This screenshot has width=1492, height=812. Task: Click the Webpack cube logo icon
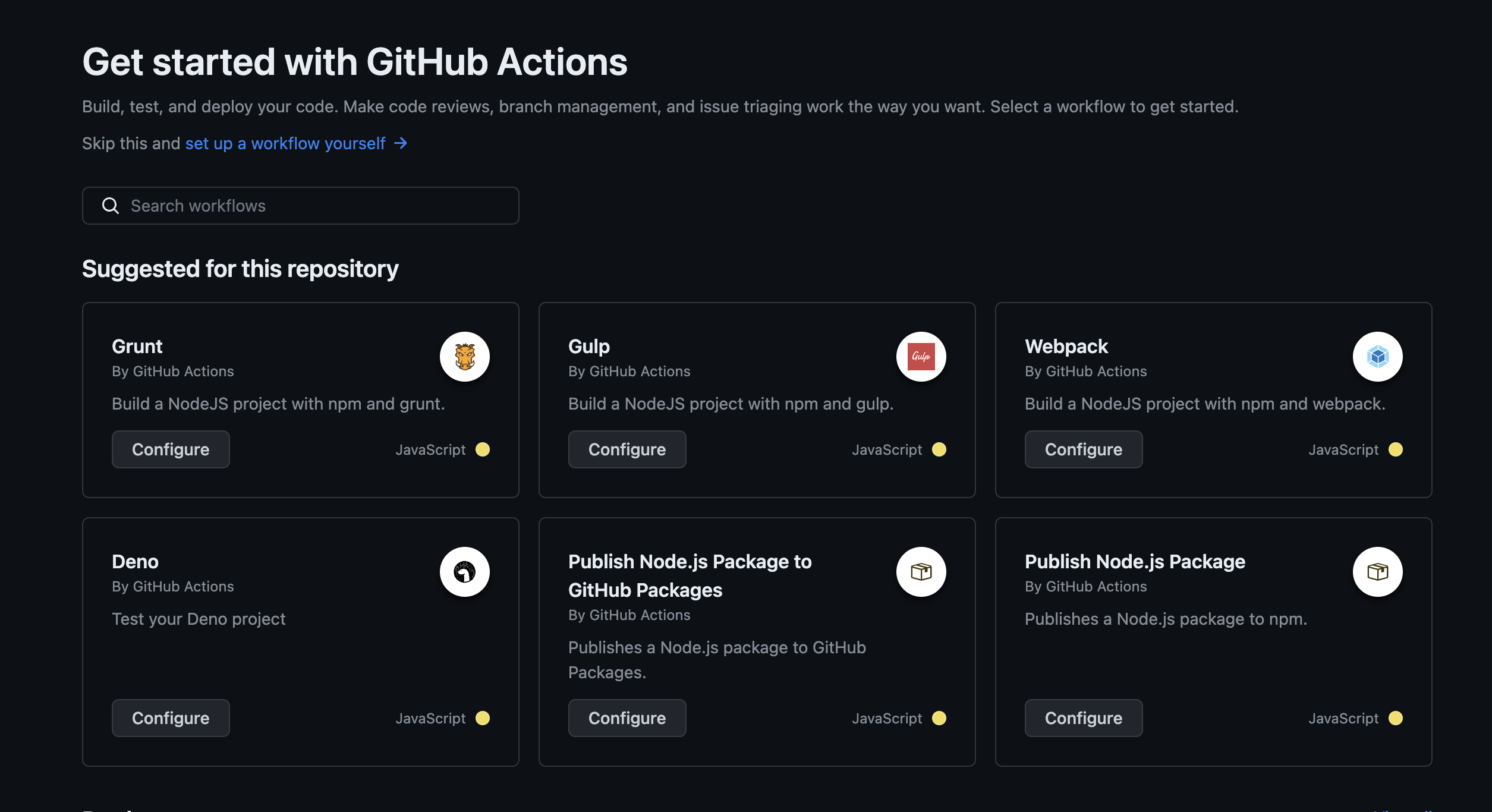(x=1378, y=357)
